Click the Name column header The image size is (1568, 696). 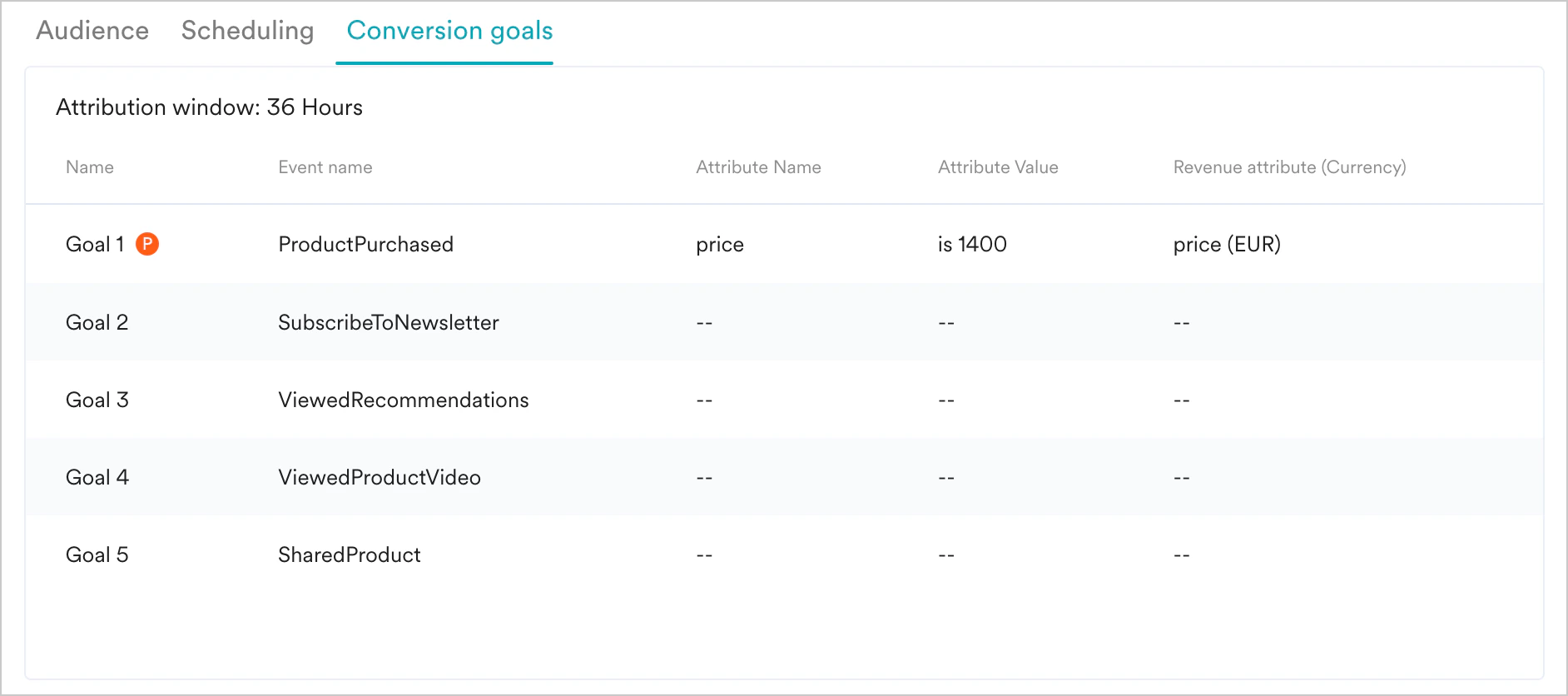pos(89,167)
